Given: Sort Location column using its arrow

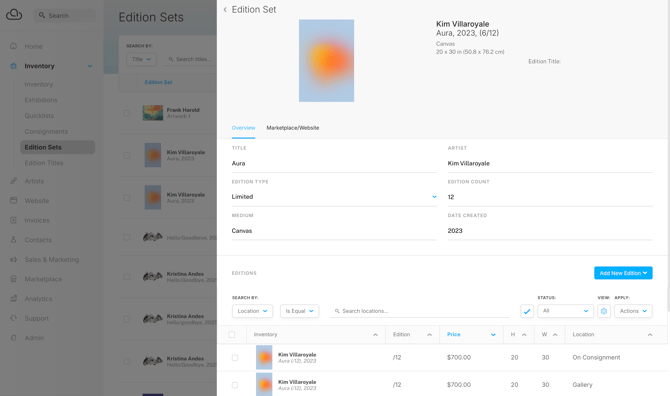Looking at the screenshot, I should point(650,334).
